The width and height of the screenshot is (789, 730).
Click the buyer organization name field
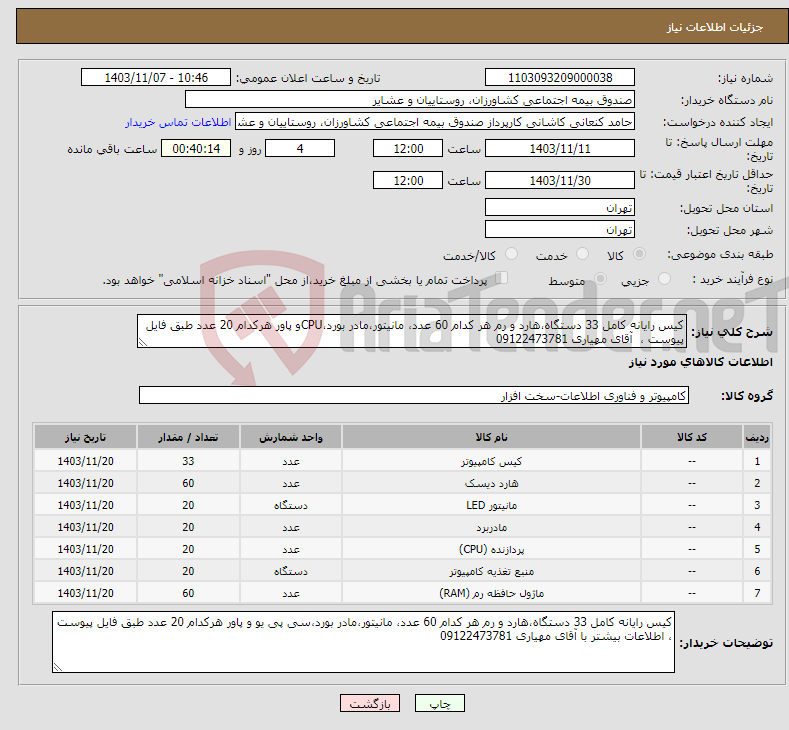(x=410, y=100)
